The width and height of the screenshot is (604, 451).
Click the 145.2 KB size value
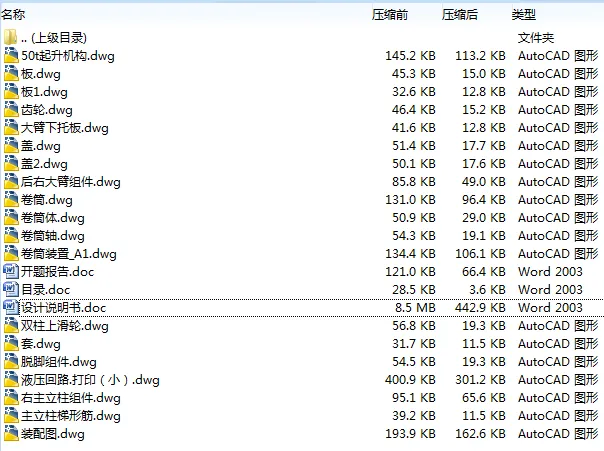[410, 56]
